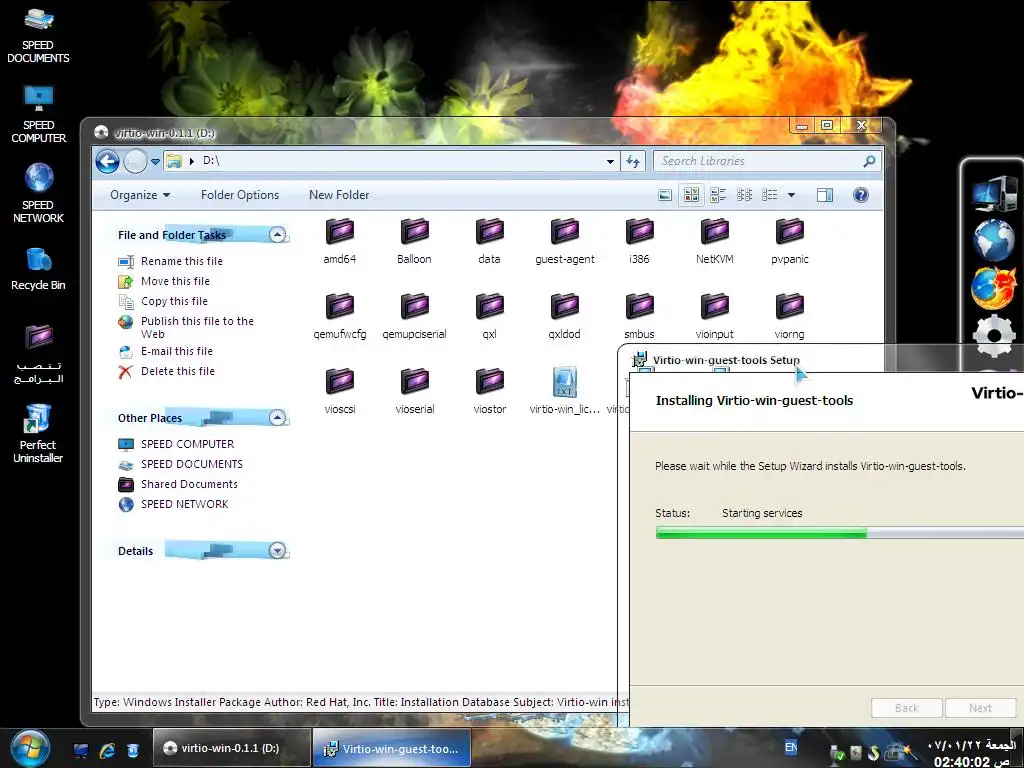This screenshot has width=1024, height=768.
Task: Select the guest-agent folder
Action: tap(564, 240)
